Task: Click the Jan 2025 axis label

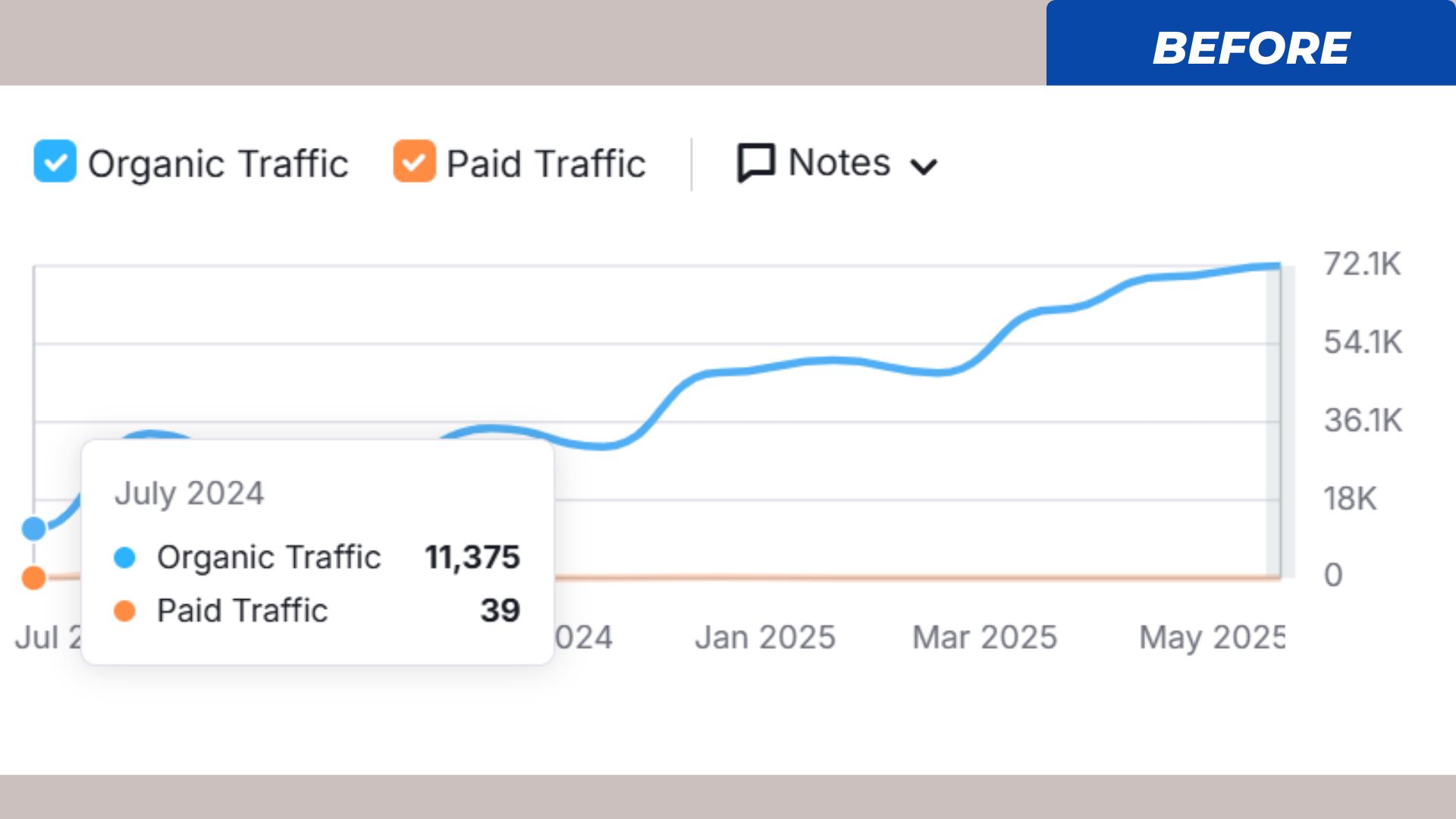Action: [764, 637]
